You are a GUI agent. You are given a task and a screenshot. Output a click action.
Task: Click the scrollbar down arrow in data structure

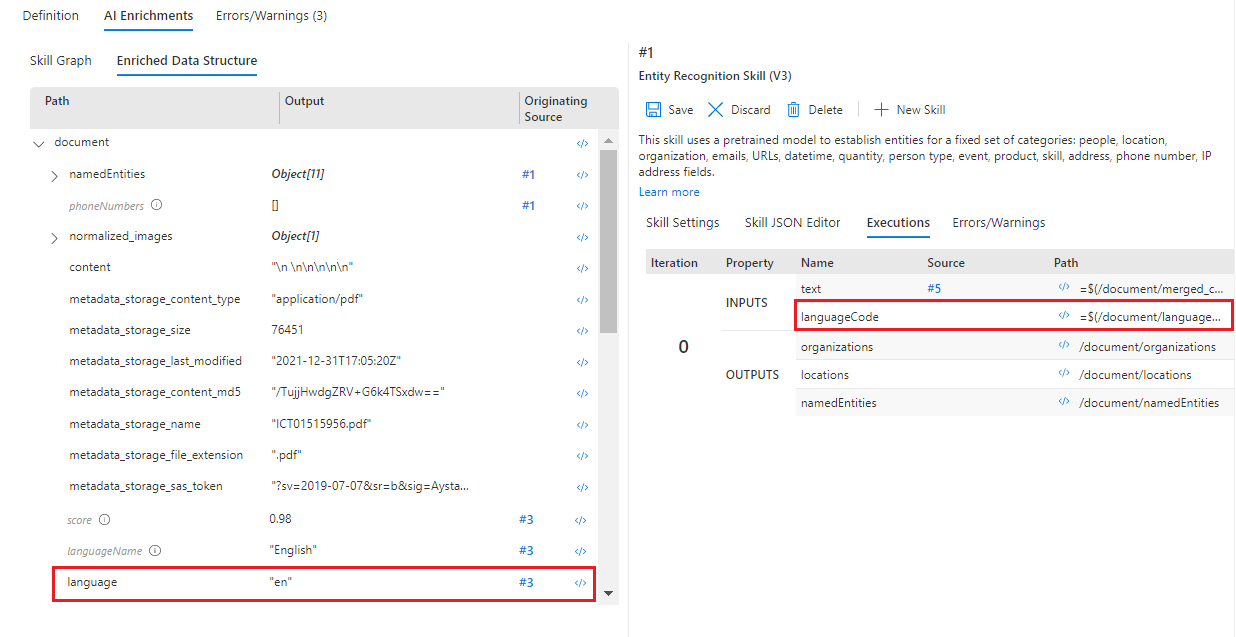tap(608, 594)
